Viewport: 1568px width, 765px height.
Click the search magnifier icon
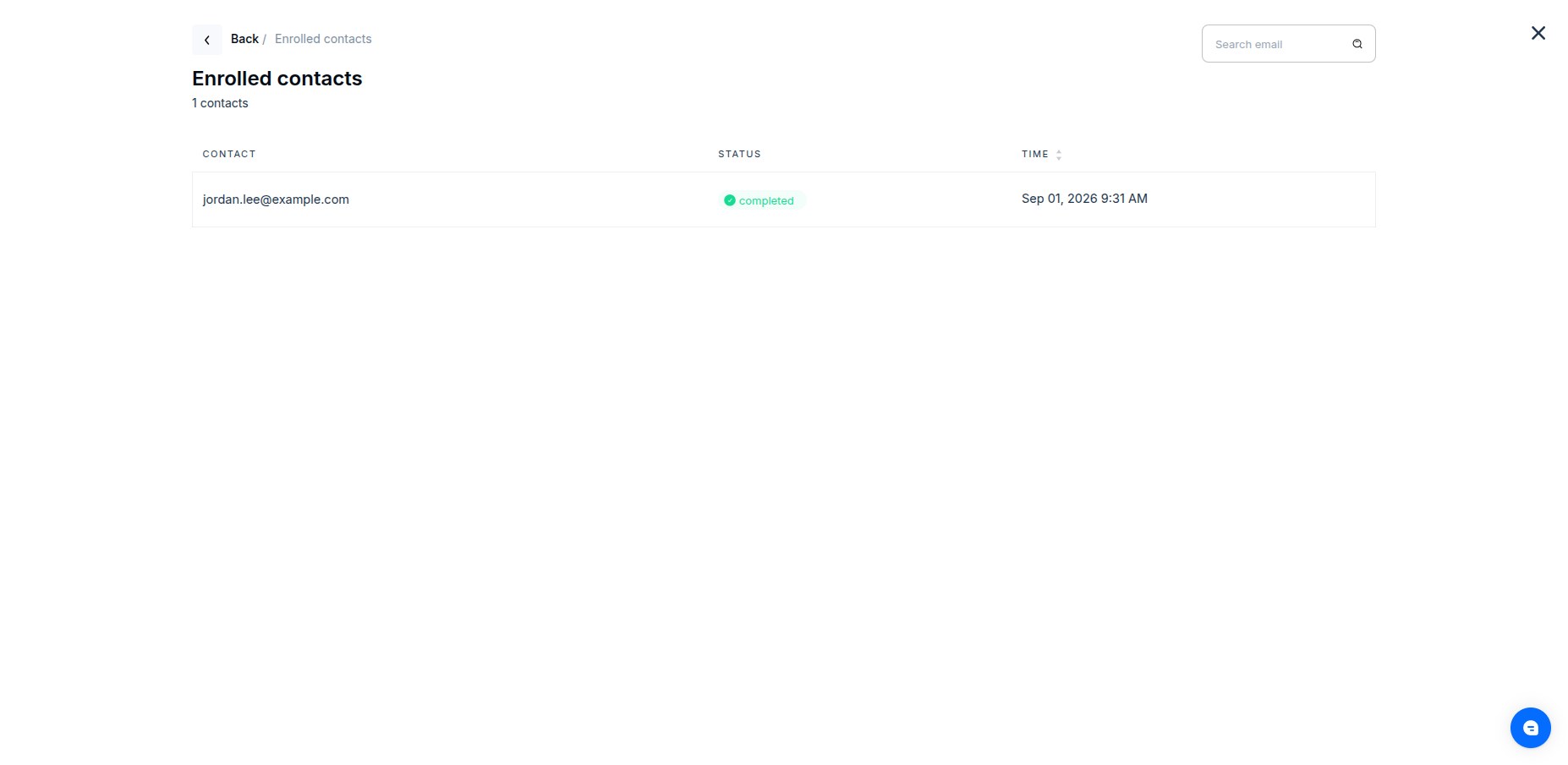(x=1357, y=44)
